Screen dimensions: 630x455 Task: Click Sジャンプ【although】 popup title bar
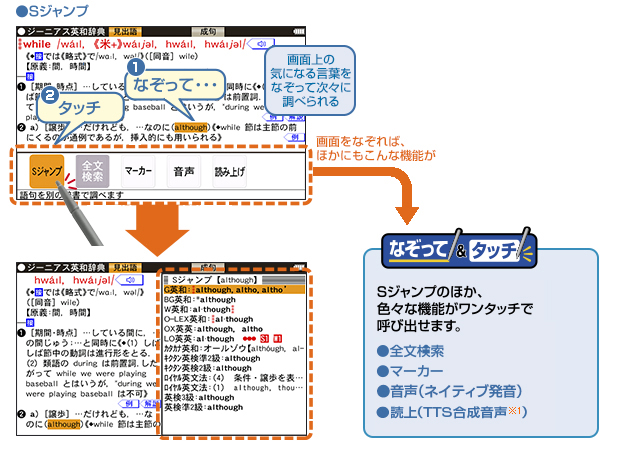tap(234, 280)
